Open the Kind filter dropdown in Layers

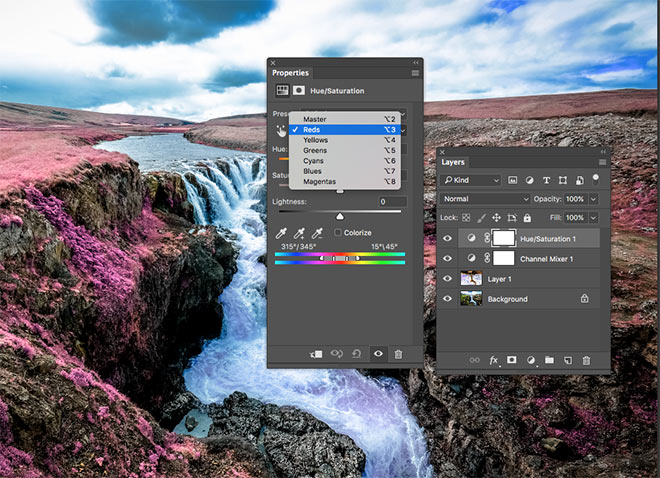point(471,180)
